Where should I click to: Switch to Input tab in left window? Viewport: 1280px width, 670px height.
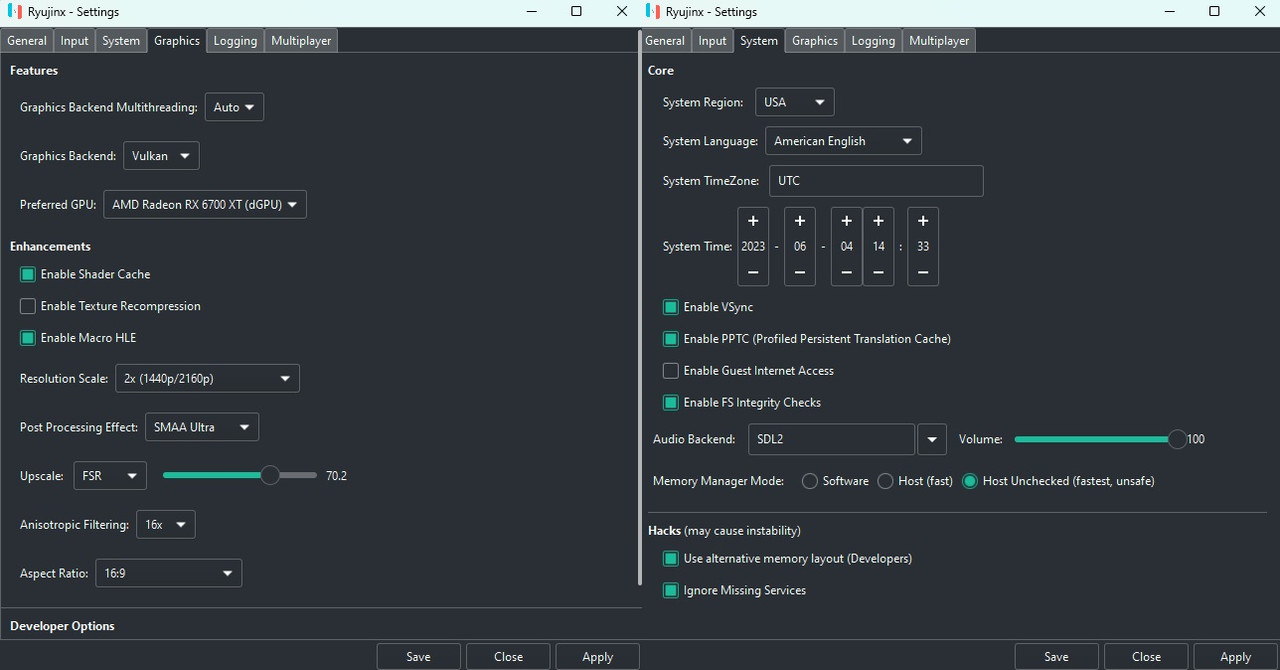pyautogui.click(x=75, y=41)
